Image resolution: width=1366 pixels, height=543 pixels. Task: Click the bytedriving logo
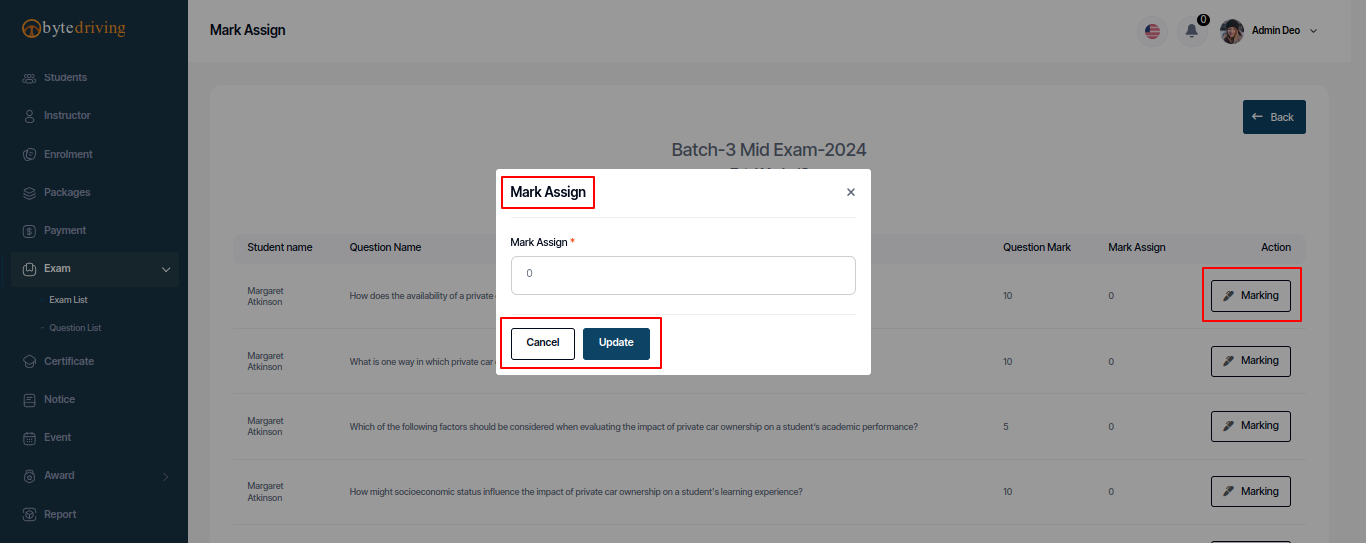click(74, 28)
